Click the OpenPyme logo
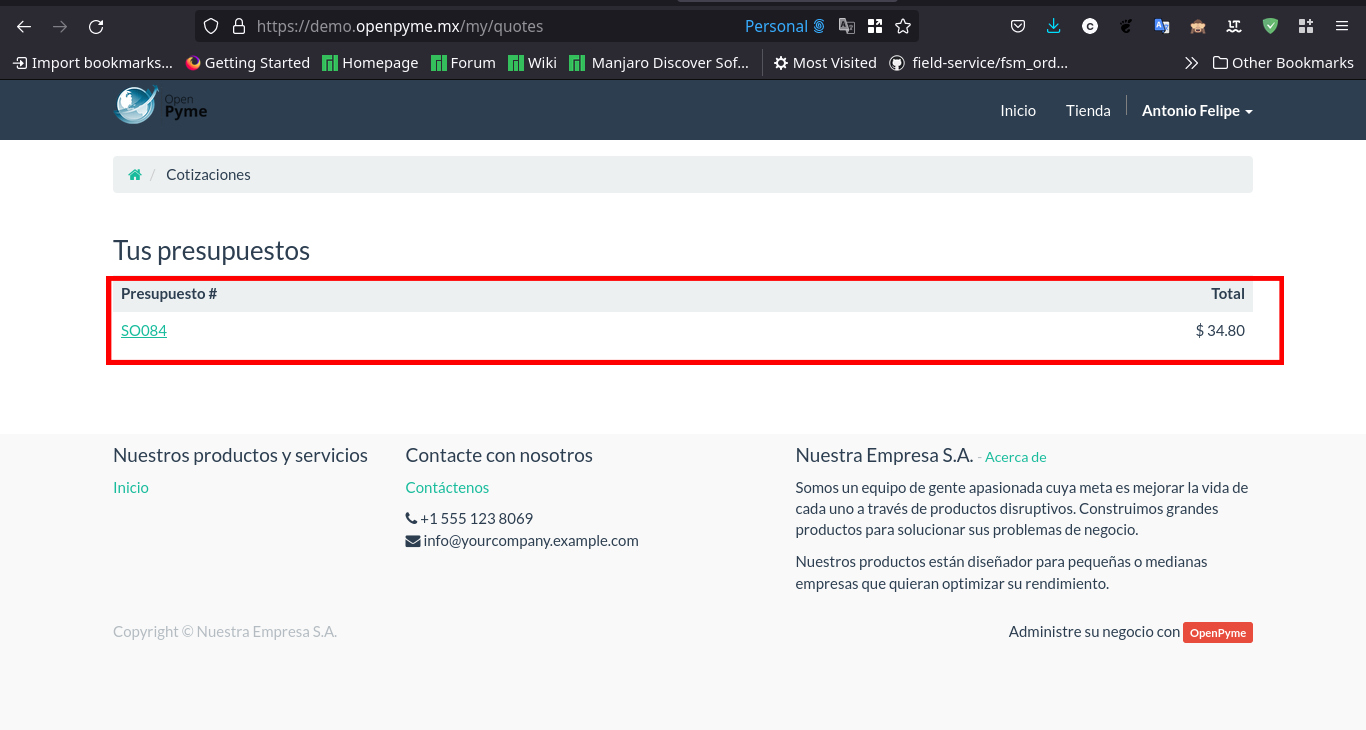Image resolution: width=1366 pixels, height=730 pixels. click(161, 106)
